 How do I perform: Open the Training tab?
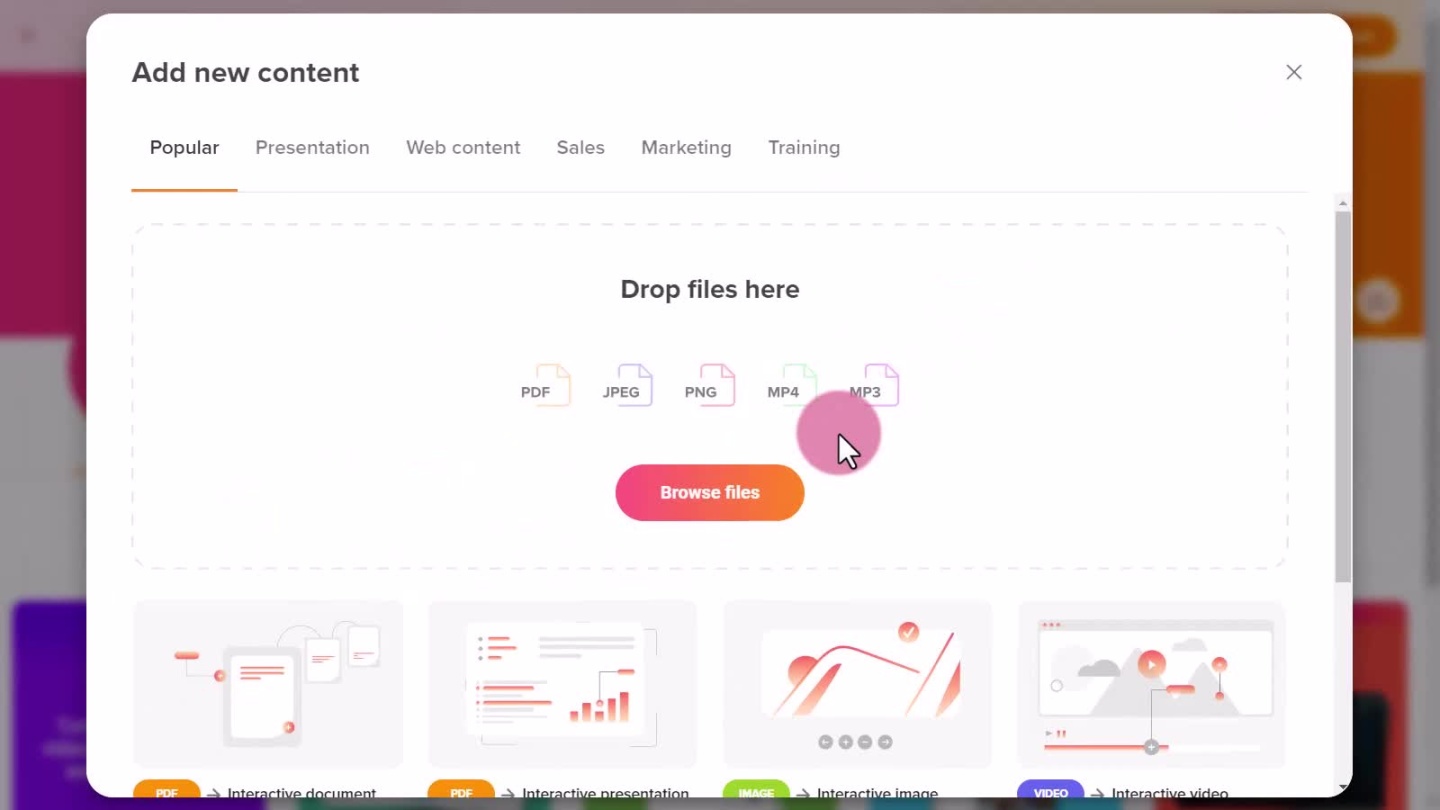pyautogui.click(x=803, y=148)
